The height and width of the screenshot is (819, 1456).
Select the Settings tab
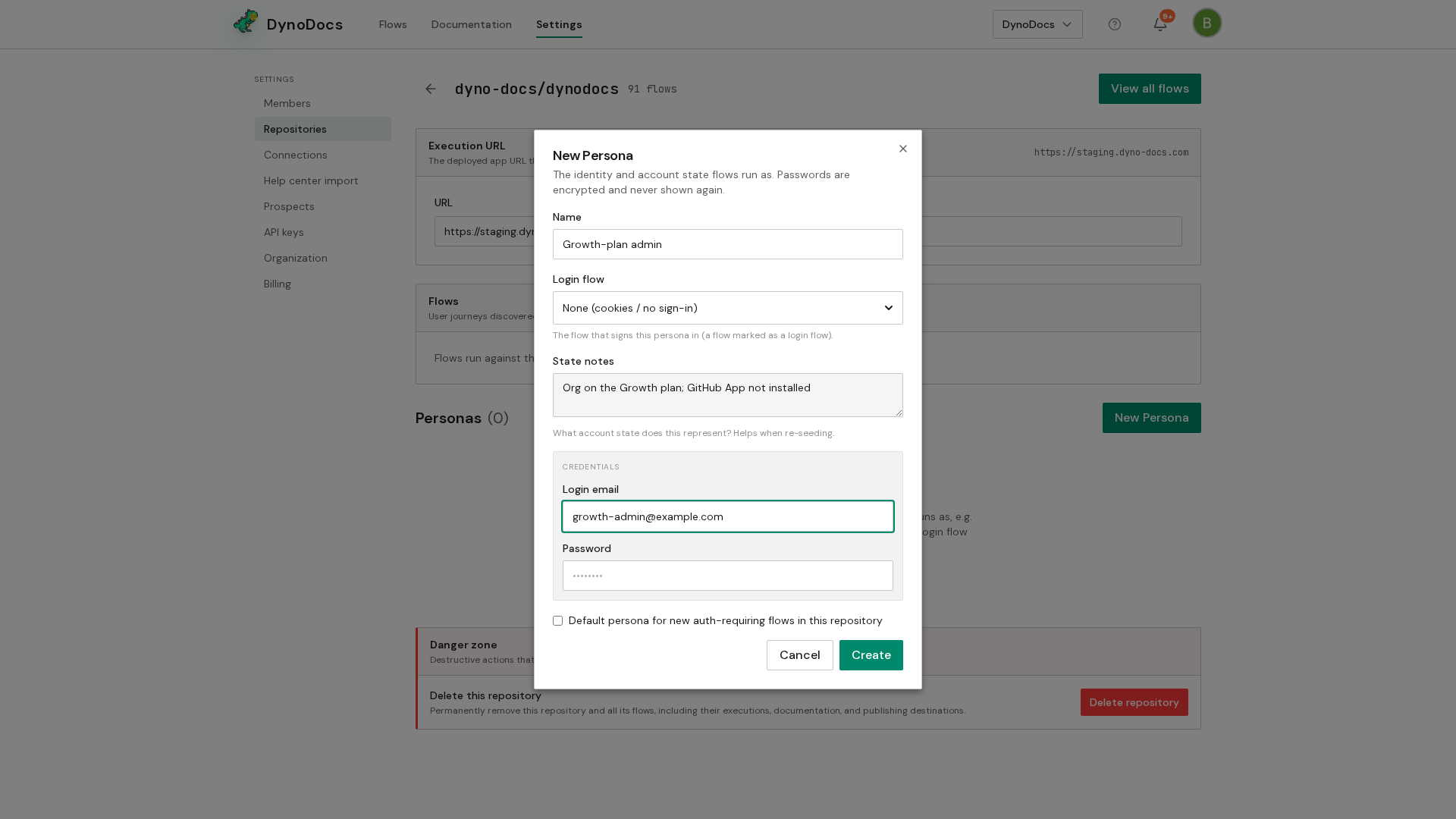click(x=559, y=24)
